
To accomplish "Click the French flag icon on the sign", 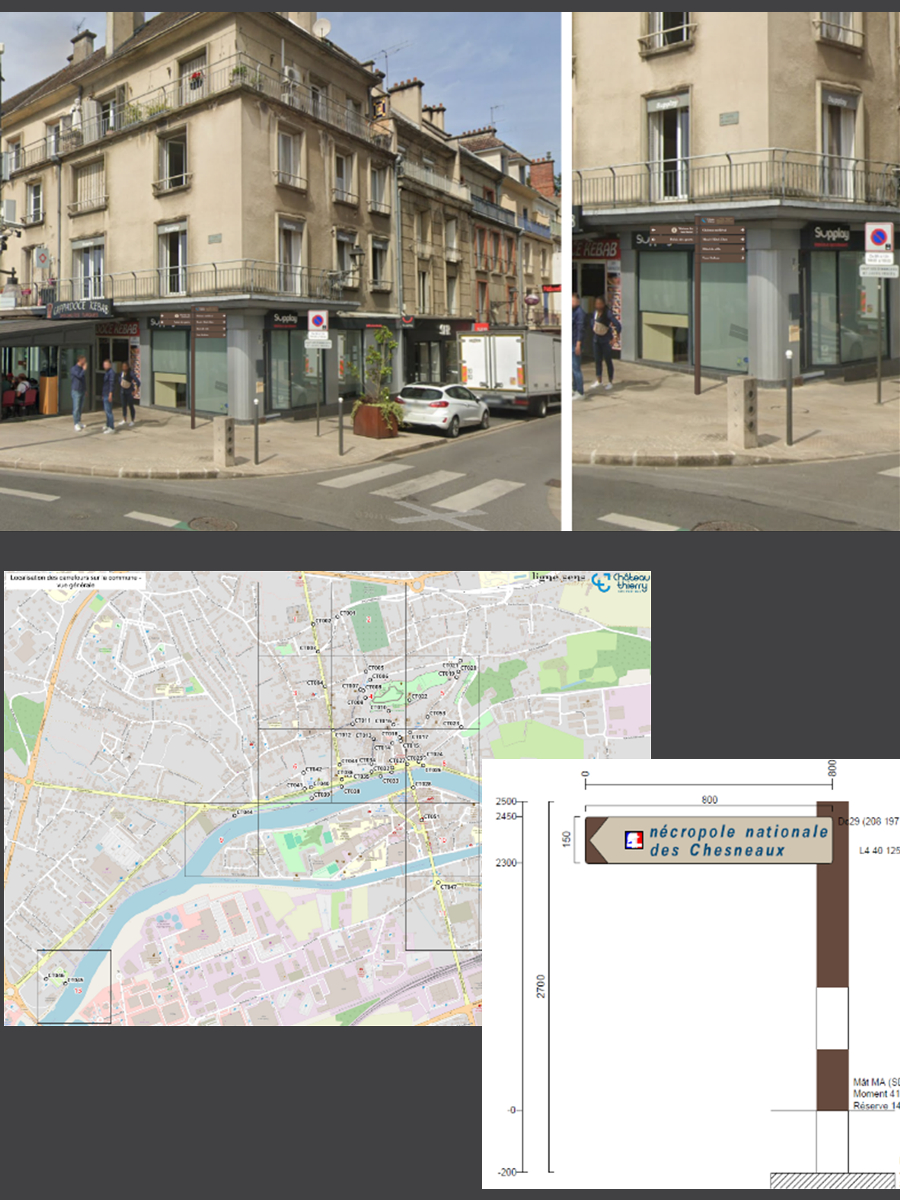I will [x=632, y=840].
